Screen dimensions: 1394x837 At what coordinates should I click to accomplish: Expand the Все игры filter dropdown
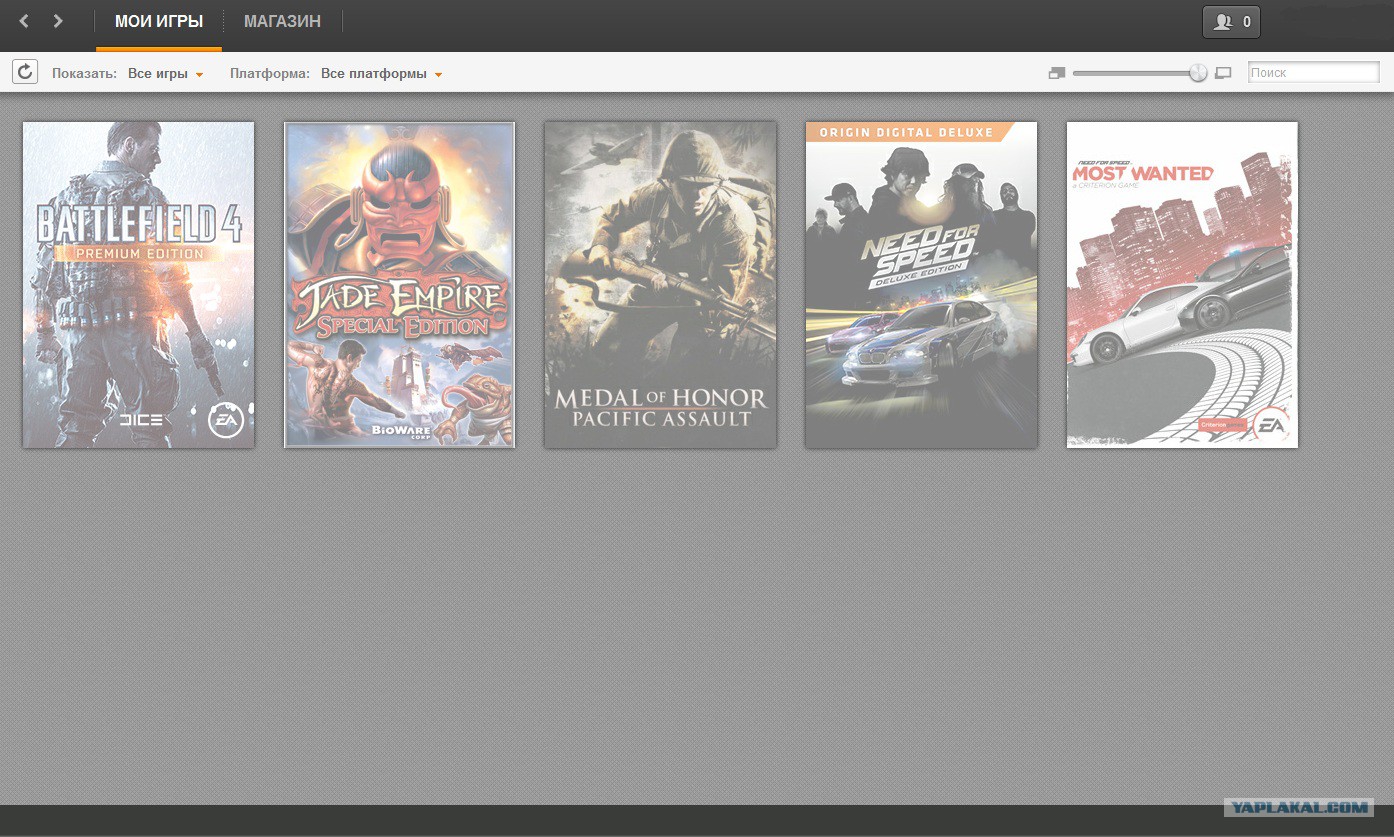tap(166, 74)
